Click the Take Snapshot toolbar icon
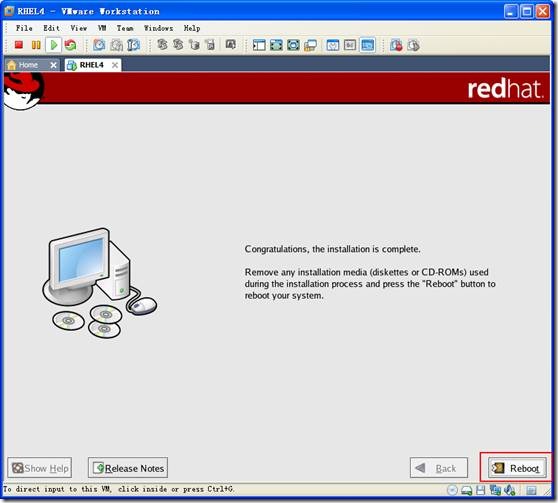Viewport: 558px width, 503px height. [99, 45]
